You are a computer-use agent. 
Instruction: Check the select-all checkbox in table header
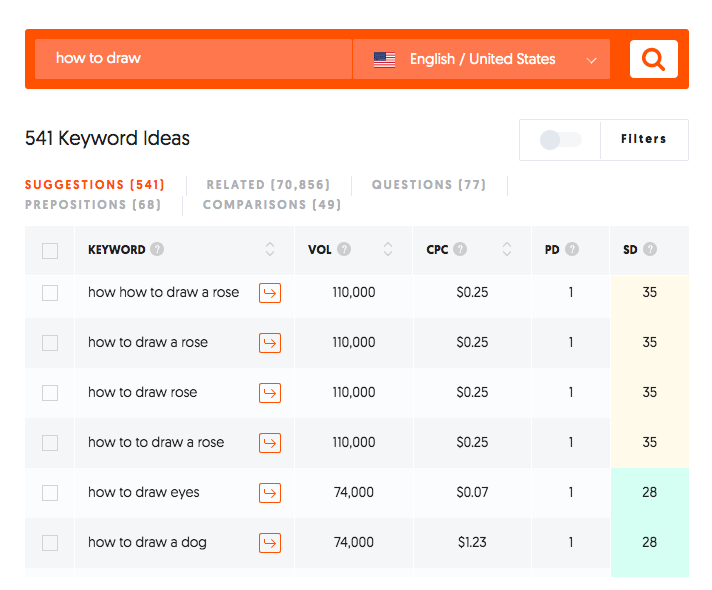pyautogui.click(x=50, y=251)
